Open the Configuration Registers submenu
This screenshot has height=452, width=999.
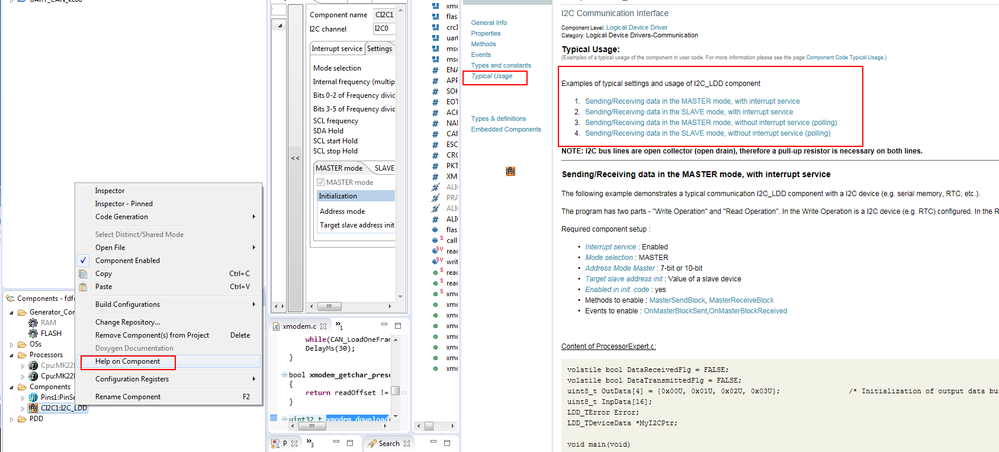click(168, 379)
